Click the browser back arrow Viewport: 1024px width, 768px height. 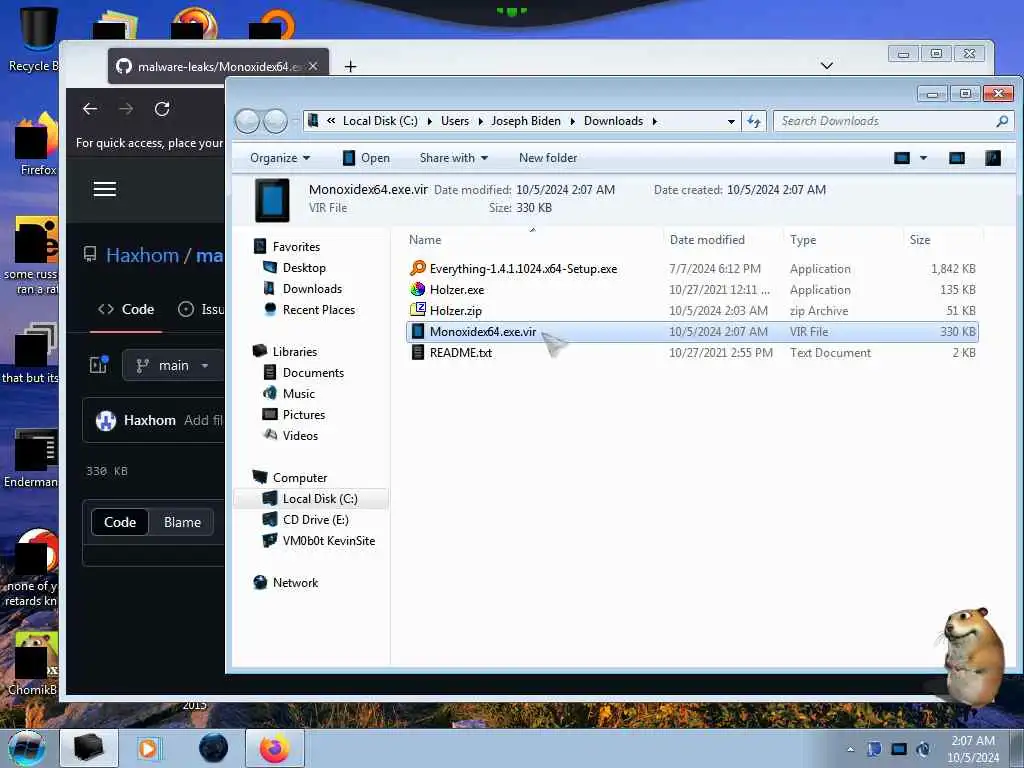click(x=90, y=109)
